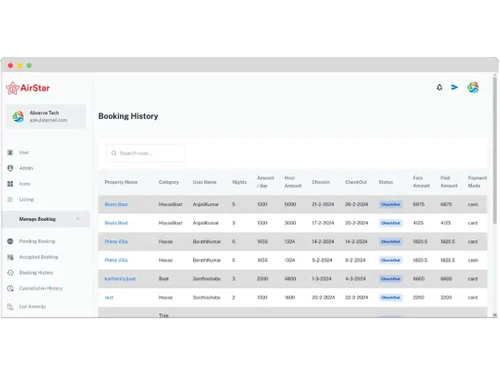This screenshot has height=375, width=500.
Task: Open notifications bell icon
Action: pyautogui.click(x=439, y=87)
